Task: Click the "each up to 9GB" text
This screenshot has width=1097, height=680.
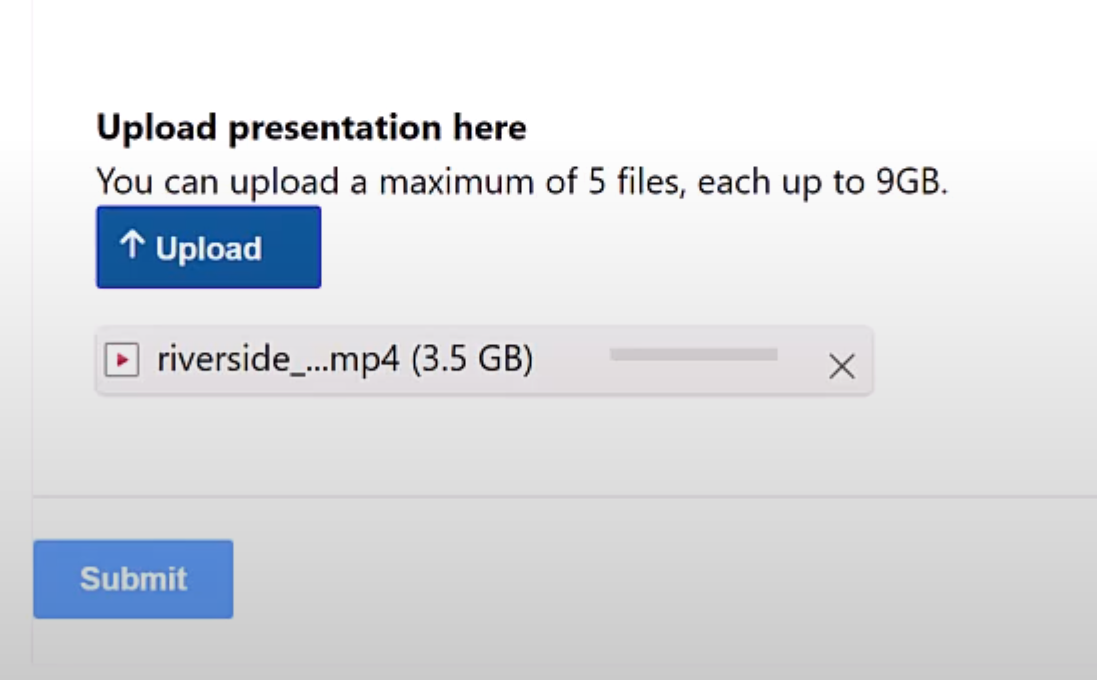Action: click(x=822, y=182)
